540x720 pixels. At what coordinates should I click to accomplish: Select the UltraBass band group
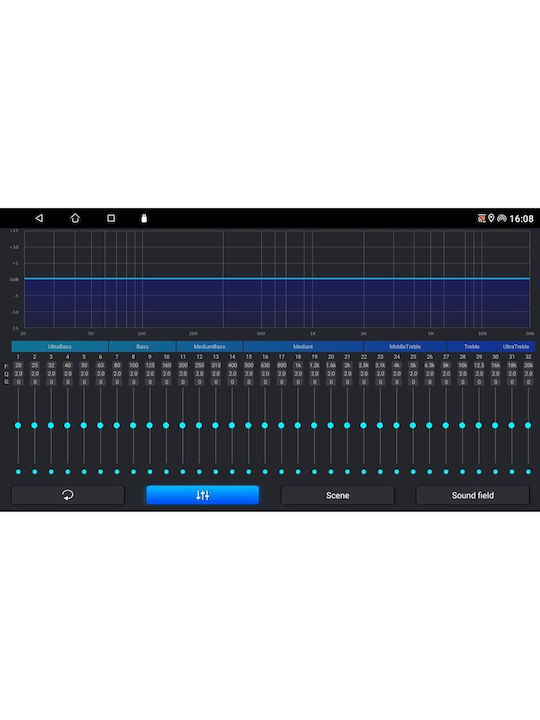coord(60,346)
